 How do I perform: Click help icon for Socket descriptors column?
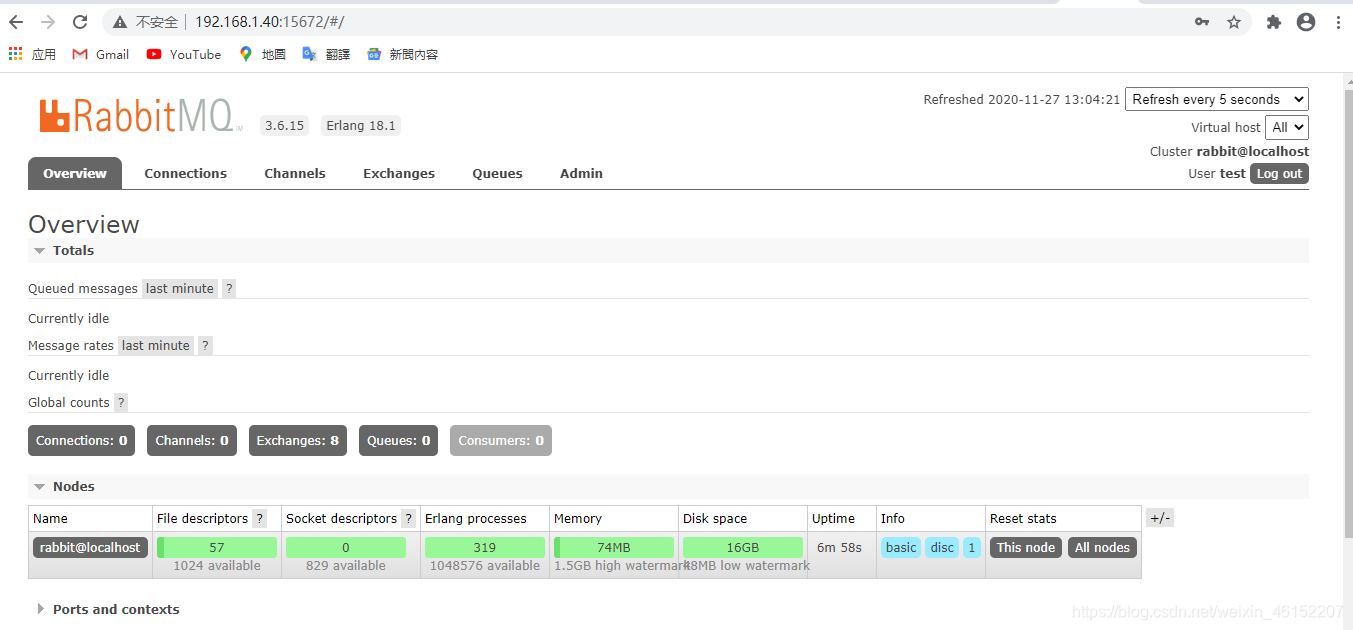click(408, 518)
